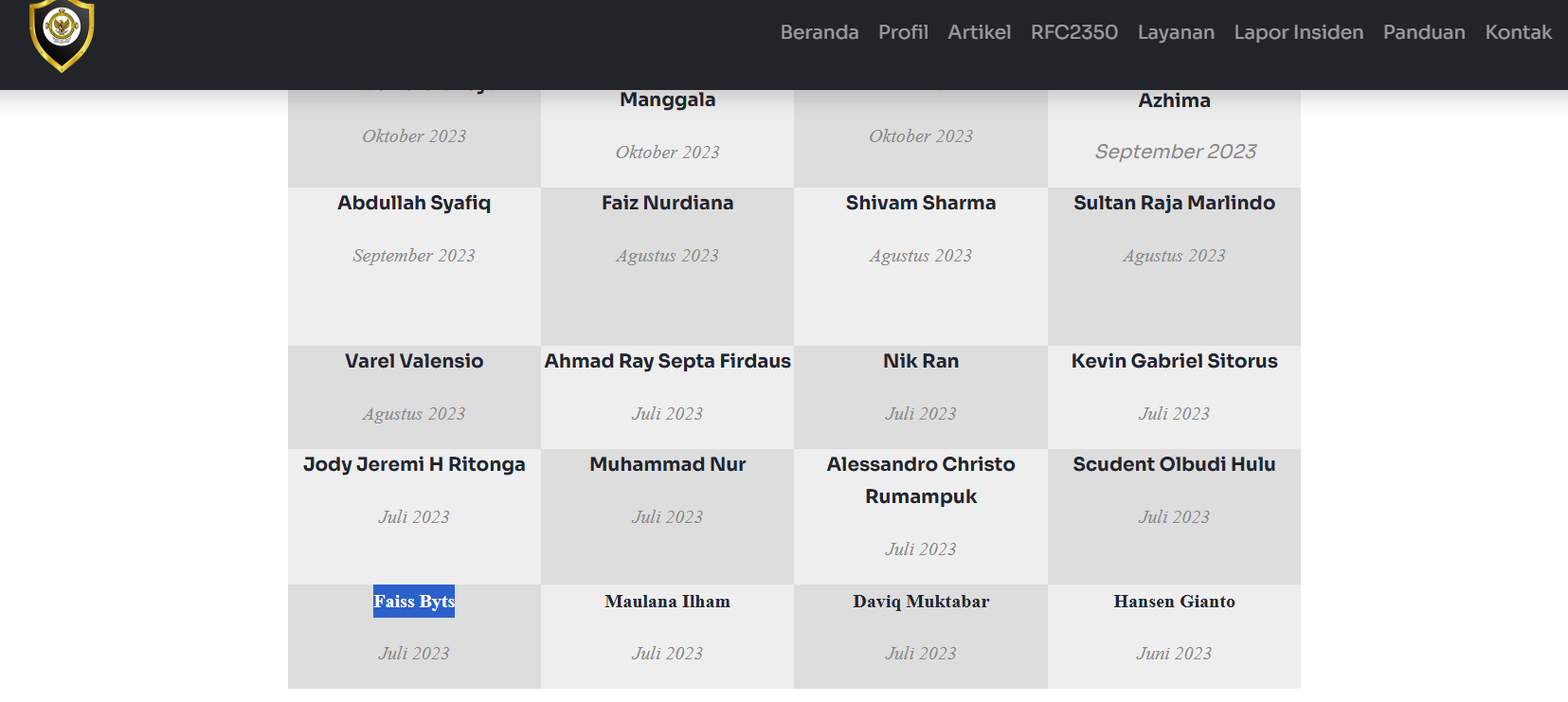The height and width of the screenshot is (702, 1568).
Task: Click the shield logo in header
Action: click(62, 34)
